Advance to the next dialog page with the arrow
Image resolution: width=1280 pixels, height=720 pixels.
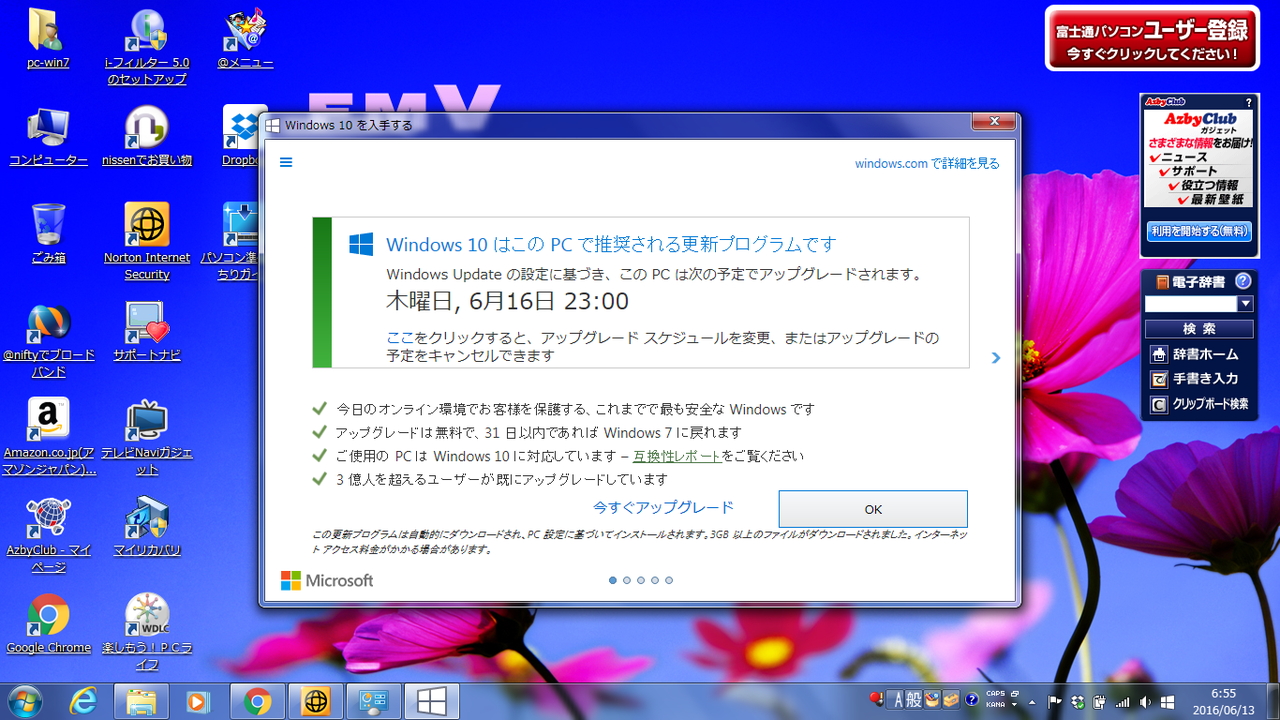pos(995,357)
